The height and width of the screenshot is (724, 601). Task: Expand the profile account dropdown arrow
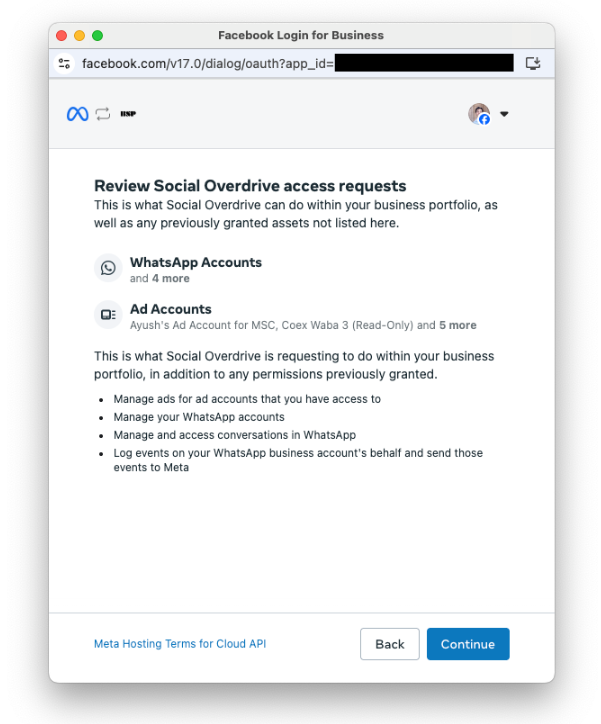click(504, 114)
